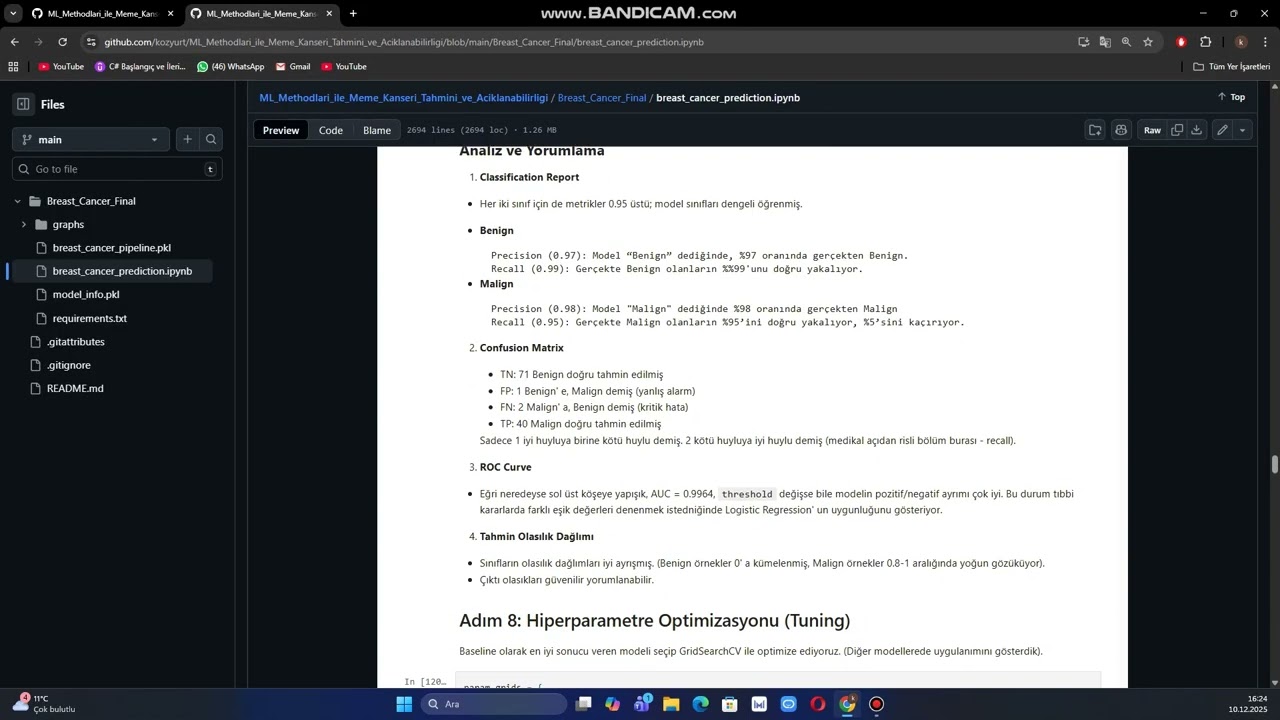Click the Go to file search field

(x=117, y=169)
